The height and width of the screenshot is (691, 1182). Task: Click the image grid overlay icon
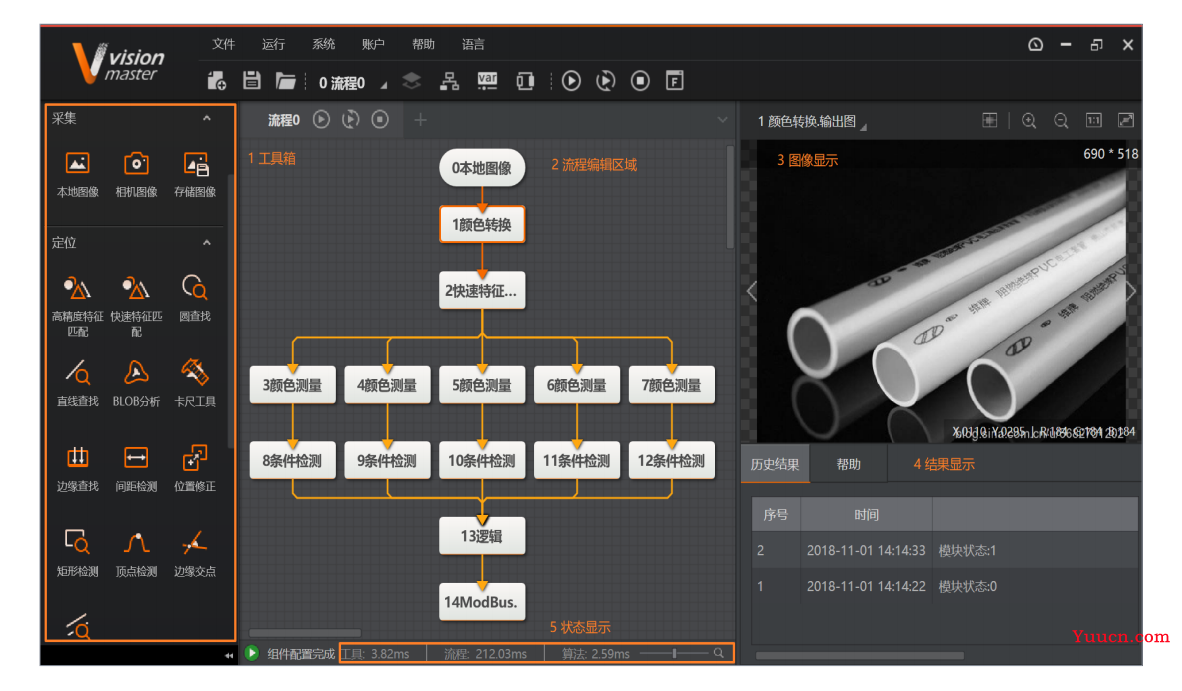(x=990, y=121)
